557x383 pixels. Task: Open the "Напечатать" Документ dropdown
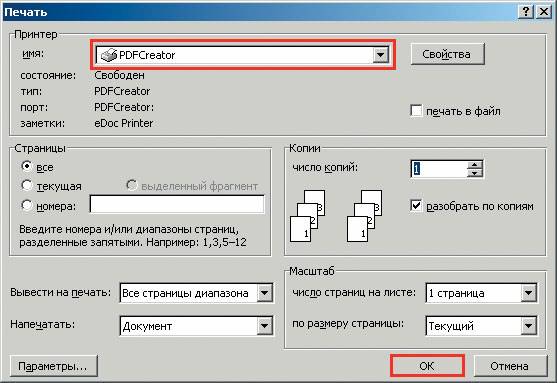265,326
